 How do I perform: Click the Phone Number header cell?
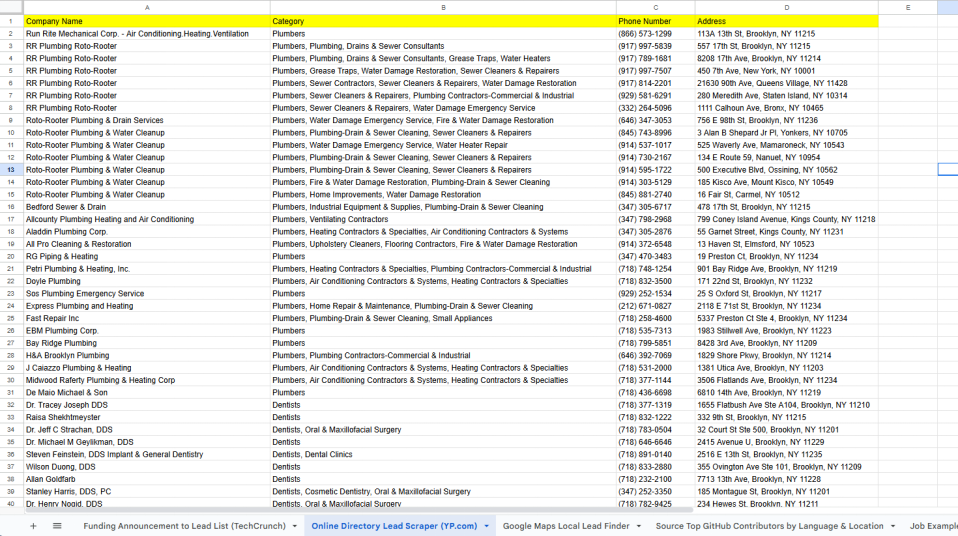(655, 21)
